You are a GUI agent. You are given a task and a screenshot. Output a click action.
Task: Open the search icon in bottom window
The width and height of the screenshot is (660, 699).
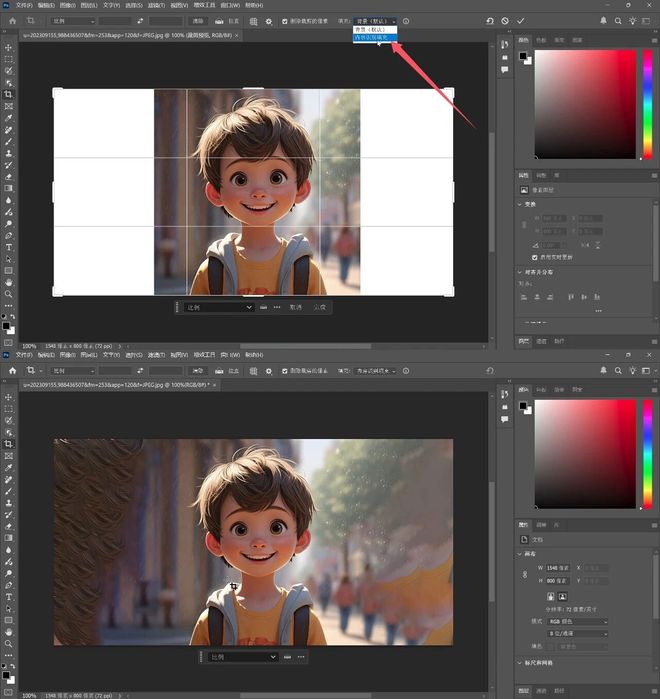[618, 371]
